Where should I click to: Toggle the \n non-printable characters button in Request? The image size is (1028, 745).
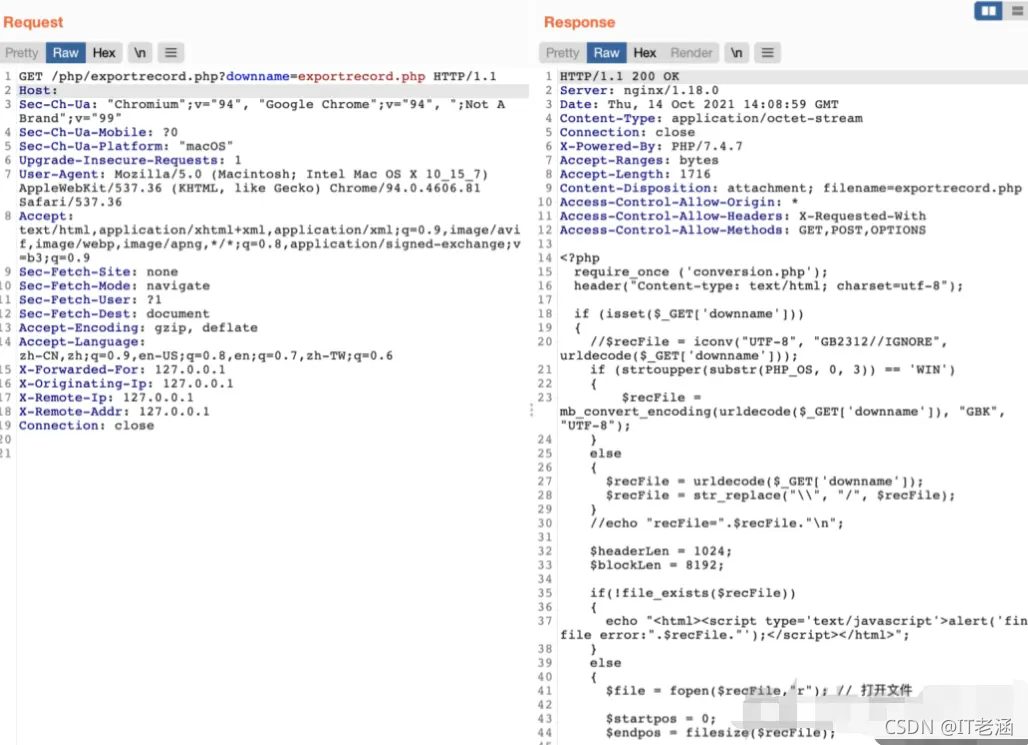tap(140, 52)
